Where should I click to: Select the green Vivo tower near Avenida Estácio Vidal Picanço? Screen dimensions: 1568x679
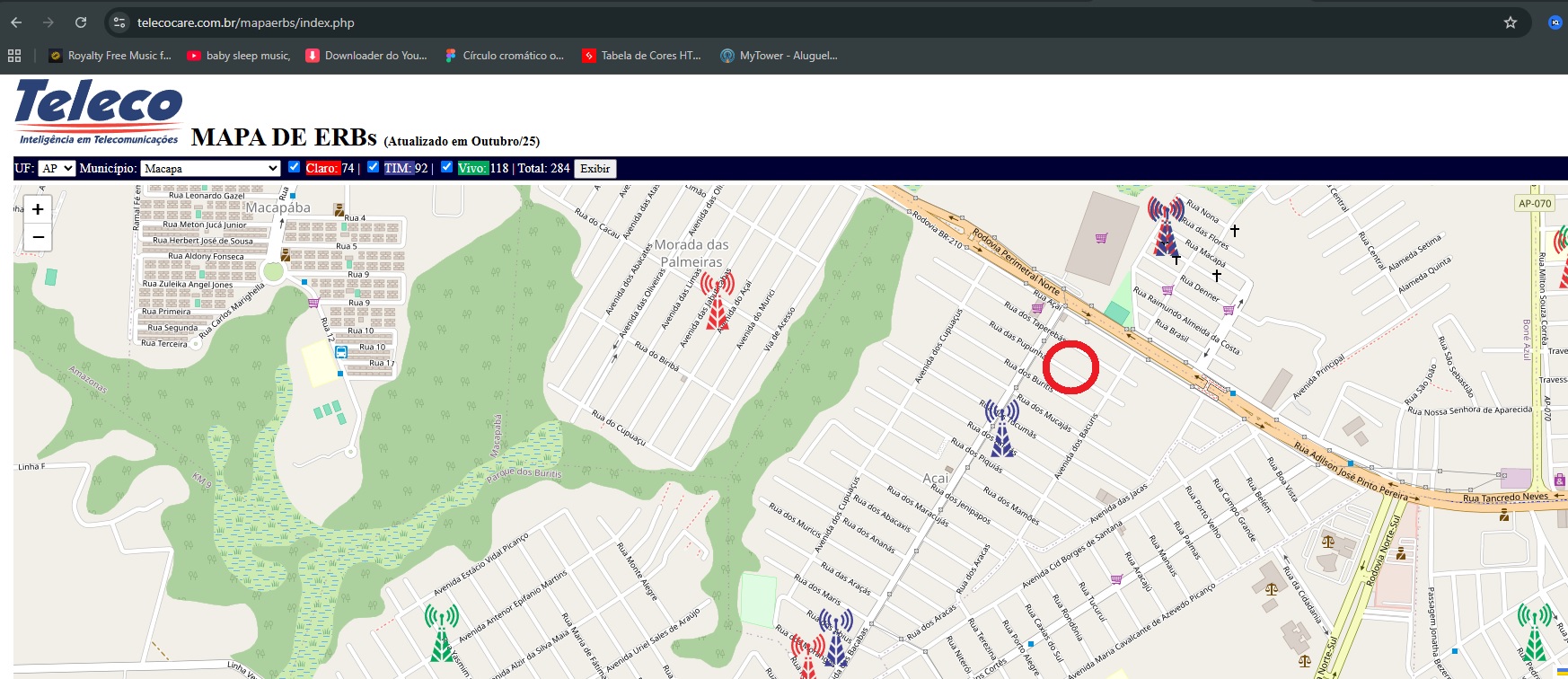pos(441,632)
